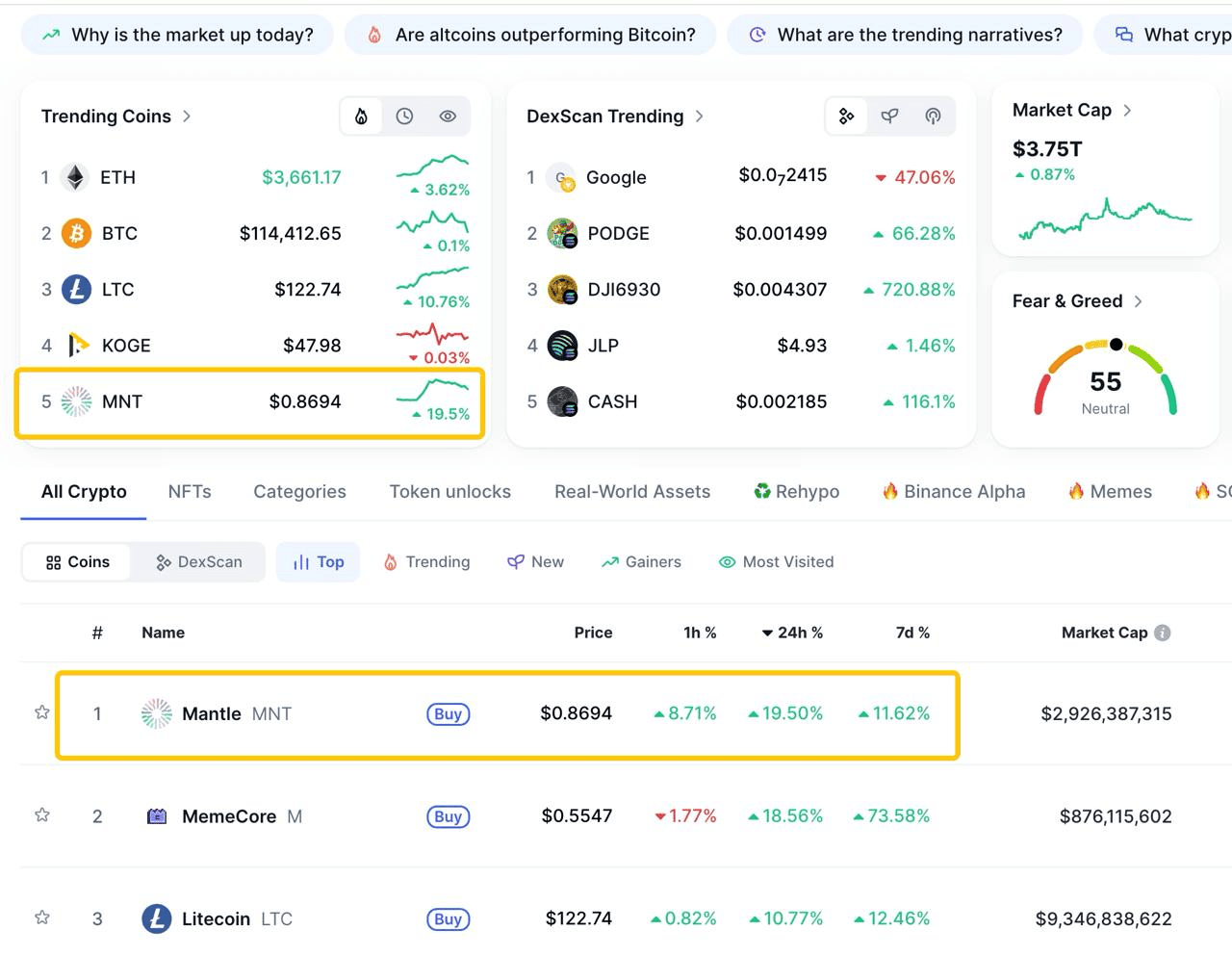Switch to the Categories tab
Screen dimensions: 1232x956
pyautogui.click(x=299, y=491)
